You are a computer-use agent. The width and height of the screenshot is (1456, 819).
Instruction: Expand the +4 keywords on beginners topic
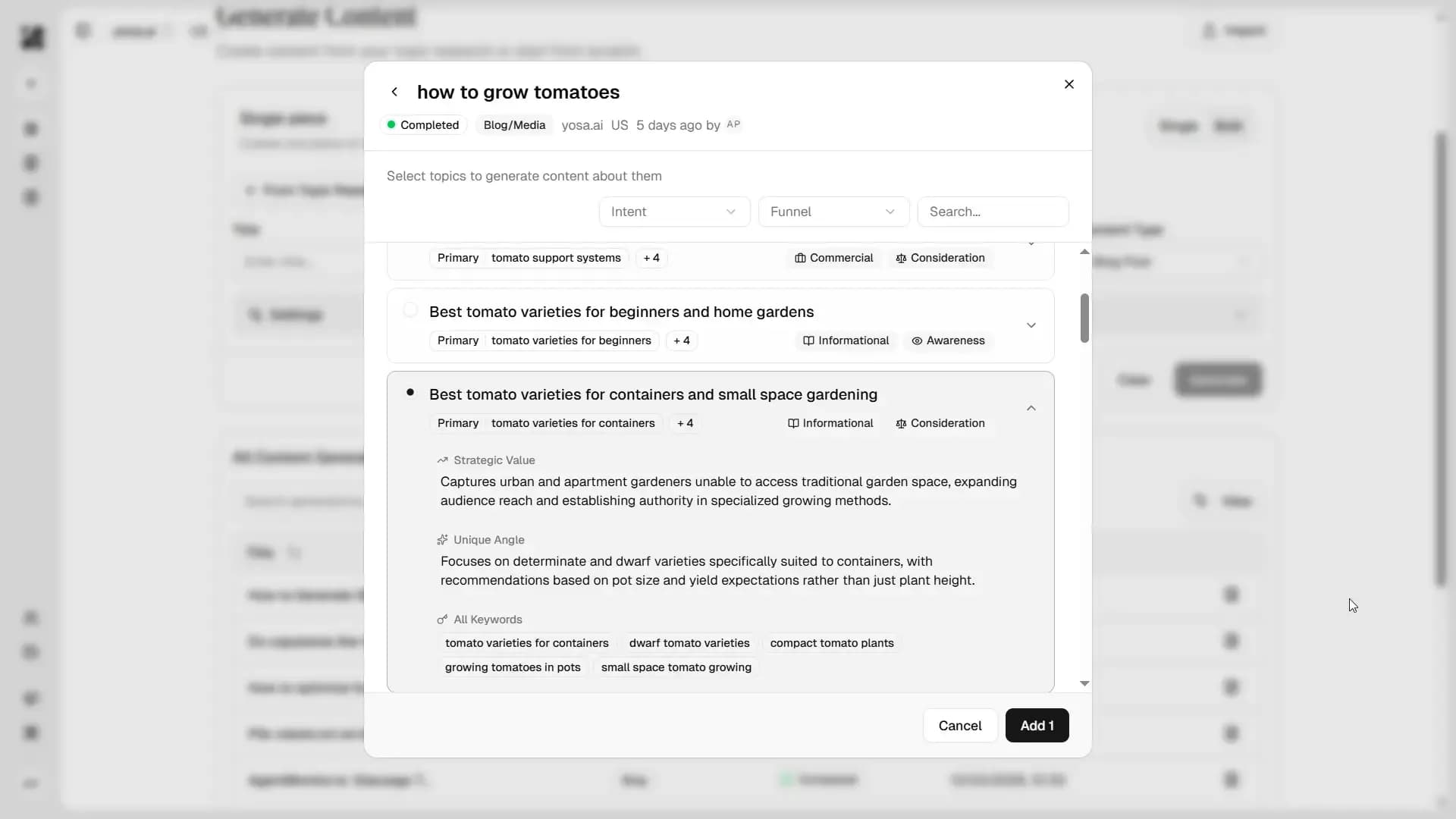681,340
